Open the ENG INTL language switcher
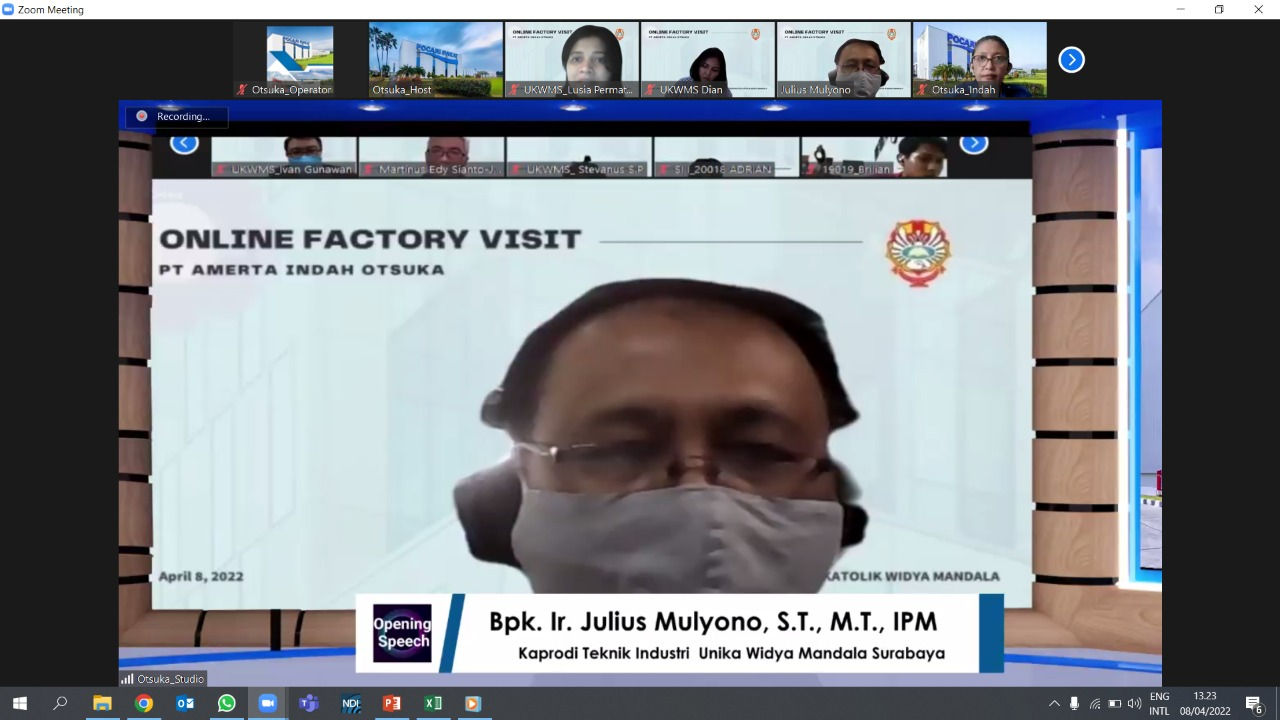 click(1159, 703)
